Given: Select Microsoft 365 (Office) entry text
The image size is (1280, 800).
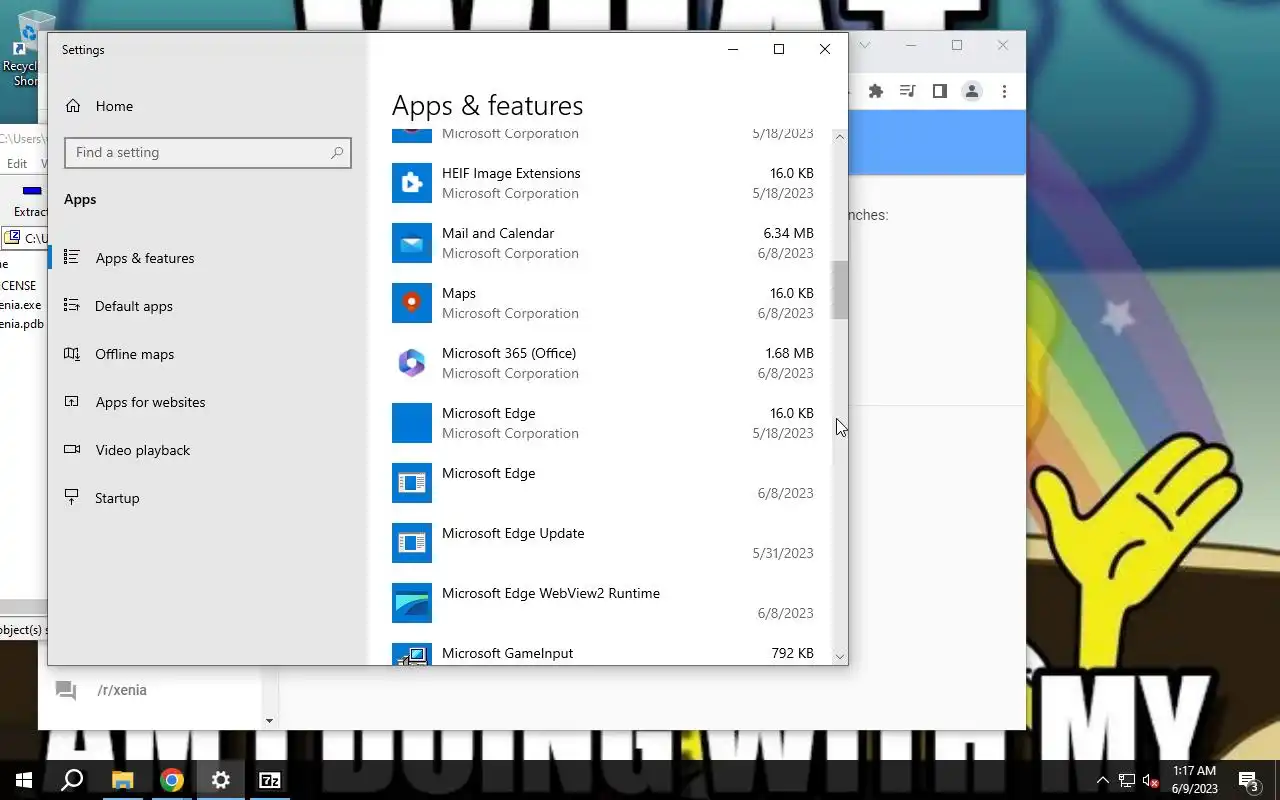Looking at the screenshot, I should pyautogui.click(x=509, y=353).
